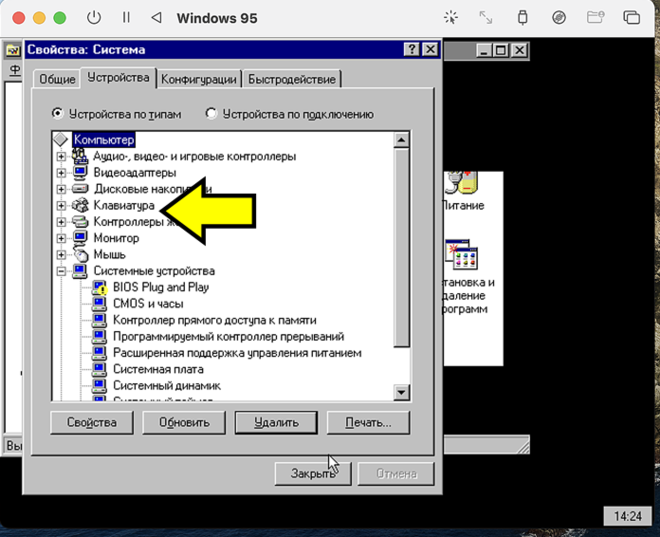This screenshot has width=660, height=537.
Task: Switch to the Общие tab
Action: pyautogui.click(x=57, y=79)
